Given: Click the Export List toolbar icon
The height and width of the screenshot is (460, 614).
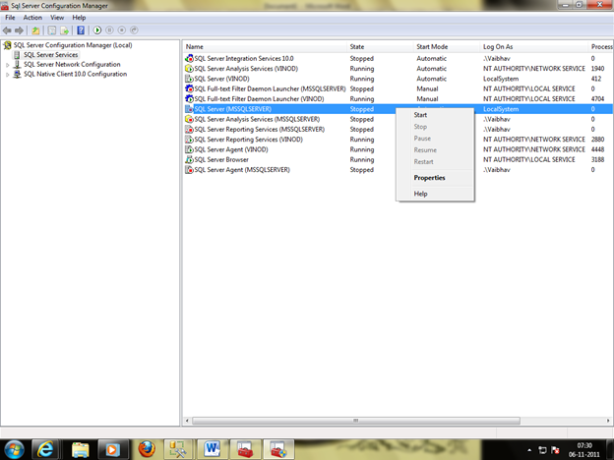Looking at the screenshot, I should pos(65,30).
